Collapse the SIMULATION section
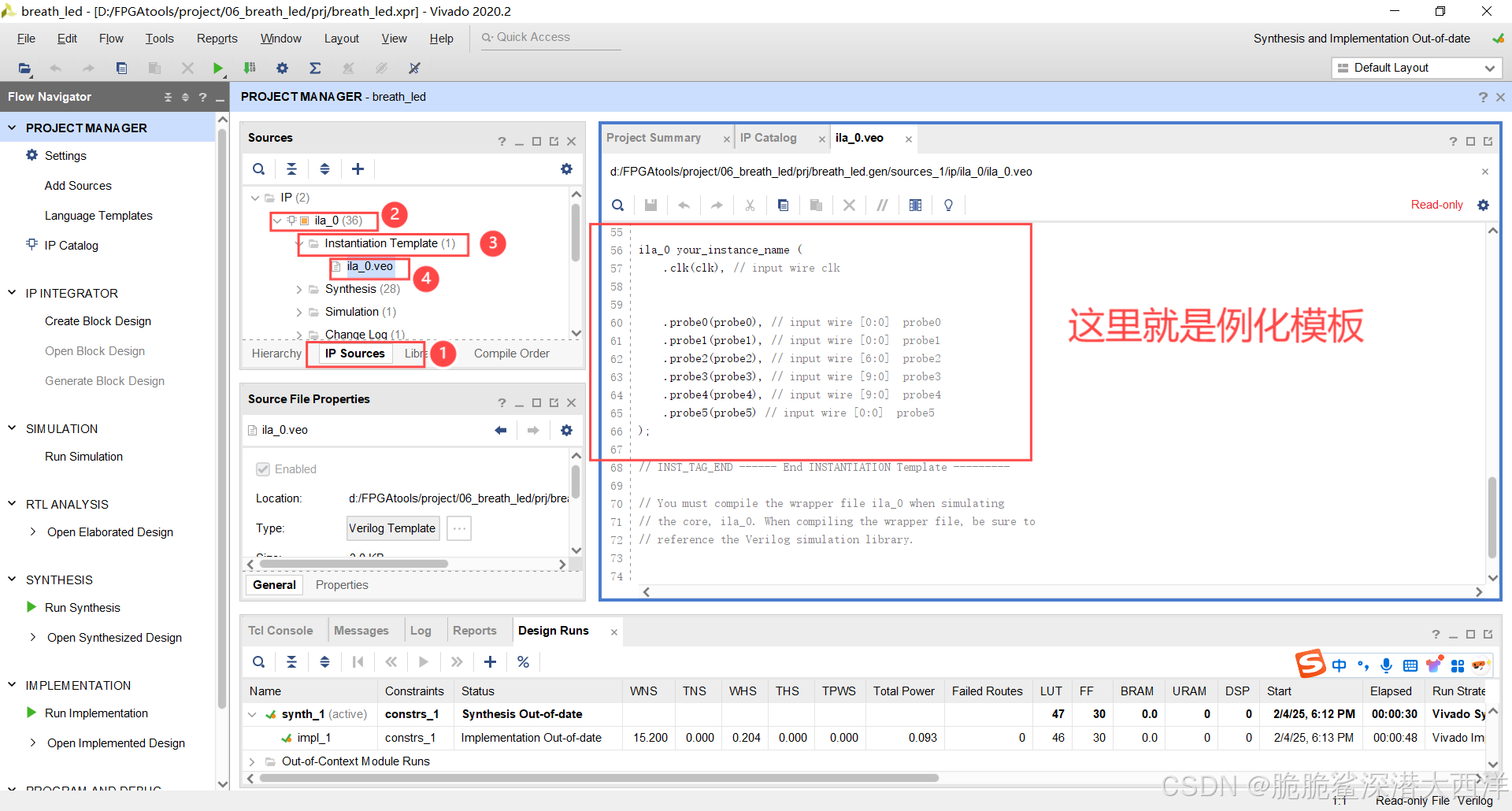 (x=12, y=428)
